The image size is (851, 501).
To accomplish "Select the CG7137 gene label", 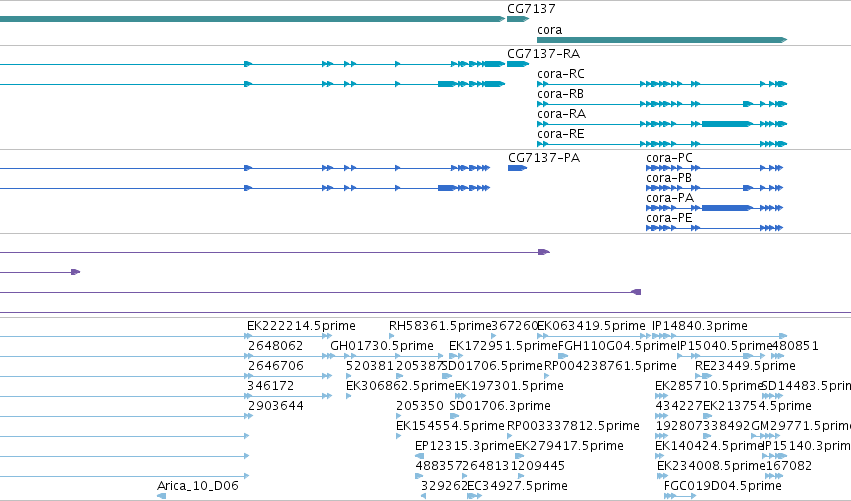I will pos(531,9).
